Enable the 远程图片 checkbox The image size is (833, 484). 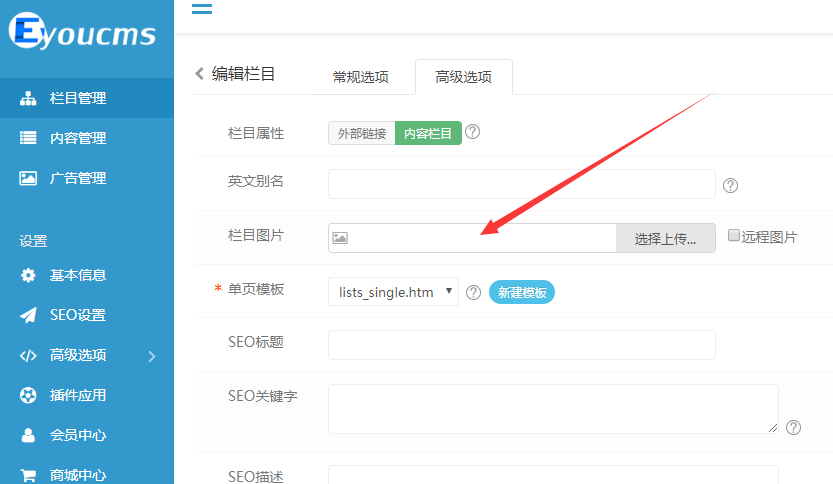coord(734,236)
